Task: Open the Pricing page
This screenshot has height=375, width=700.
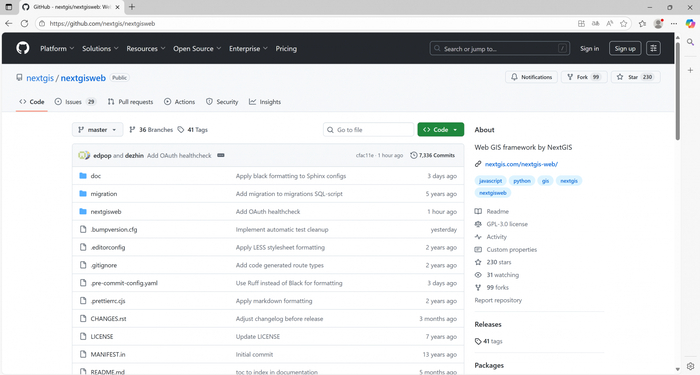Action: tap(286, 48)
